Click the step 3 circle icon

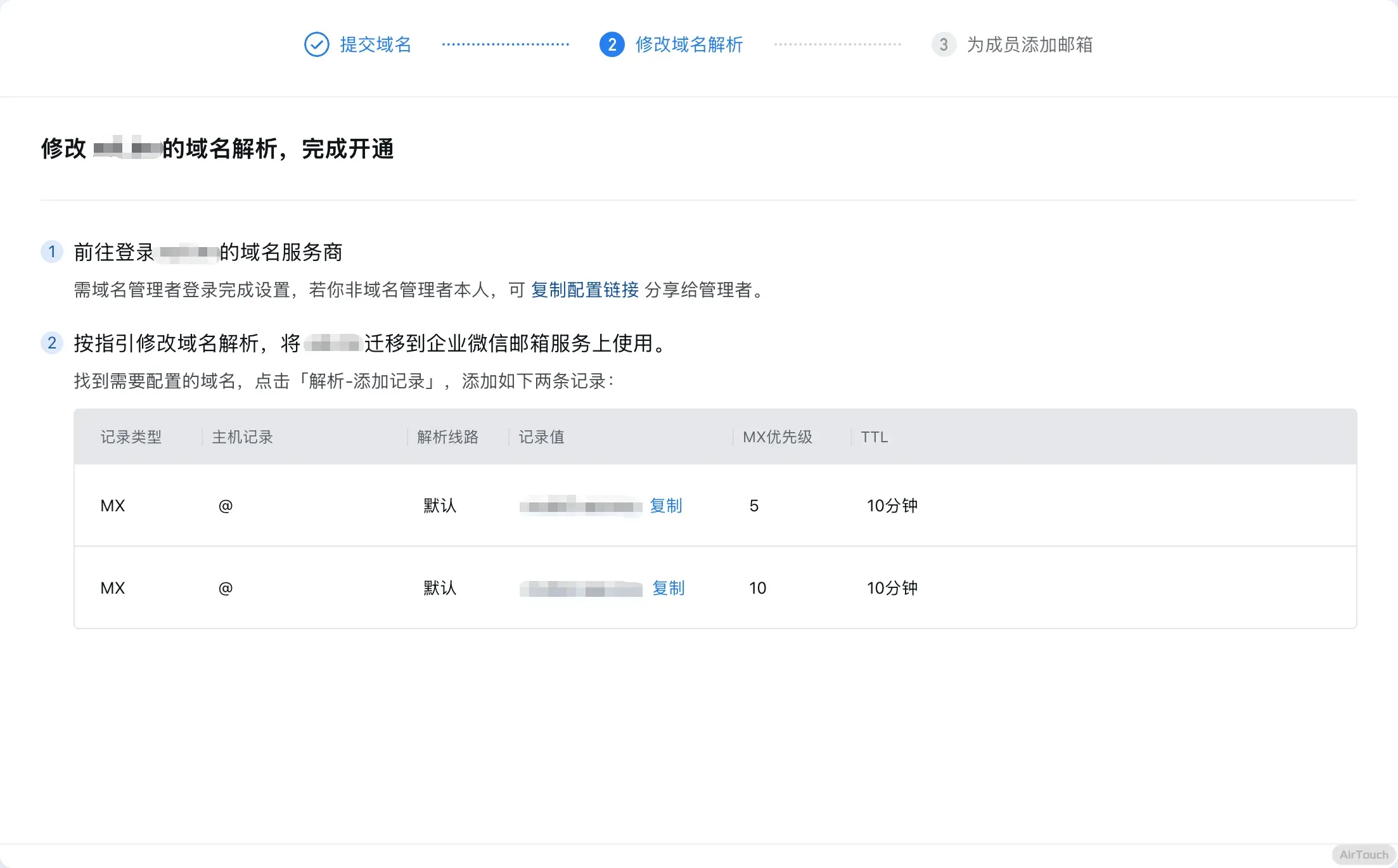(944, 44)
